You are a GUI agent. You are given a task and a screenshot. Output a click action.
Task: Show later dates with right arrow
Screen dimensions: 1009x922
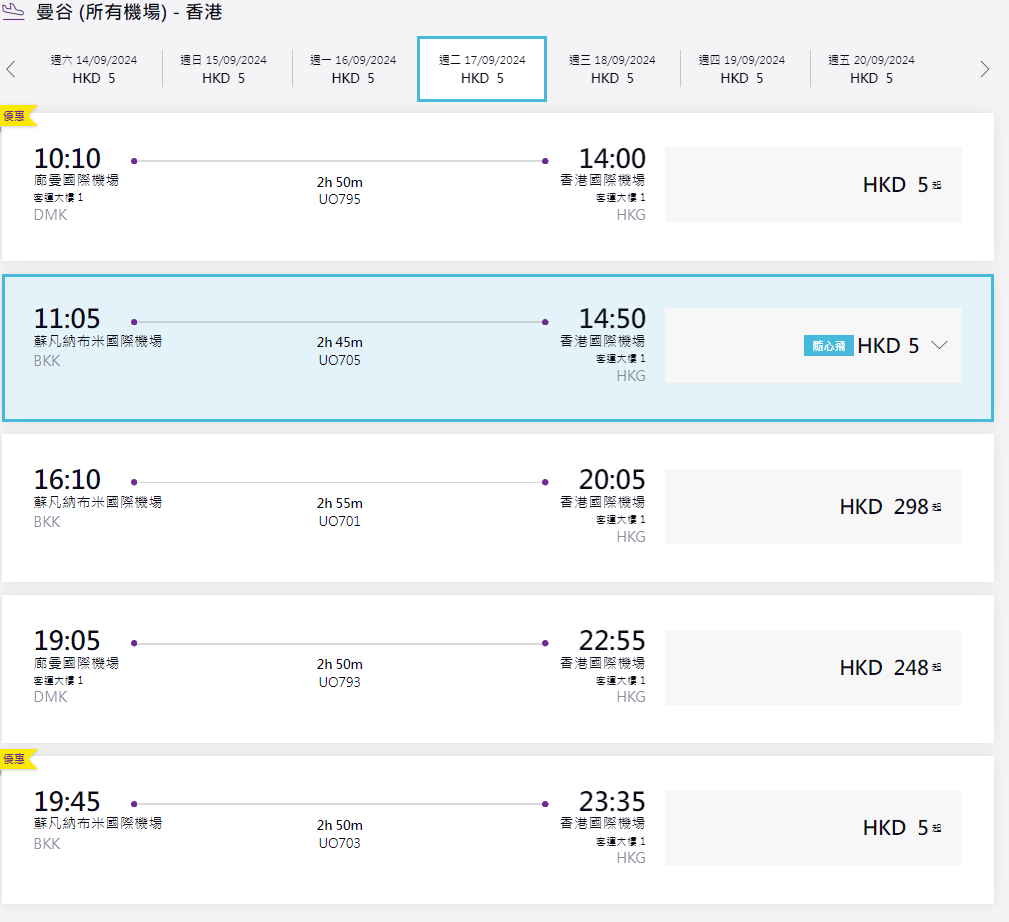985,69
